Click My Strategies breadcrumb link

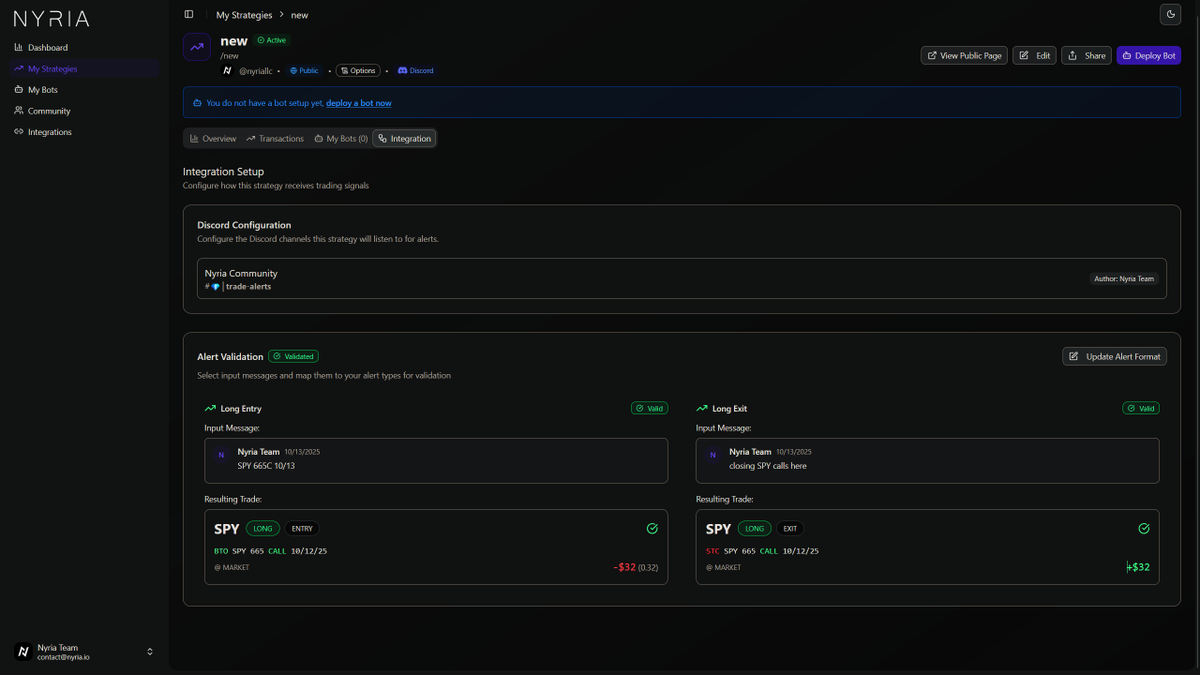[x=244, y=15]
